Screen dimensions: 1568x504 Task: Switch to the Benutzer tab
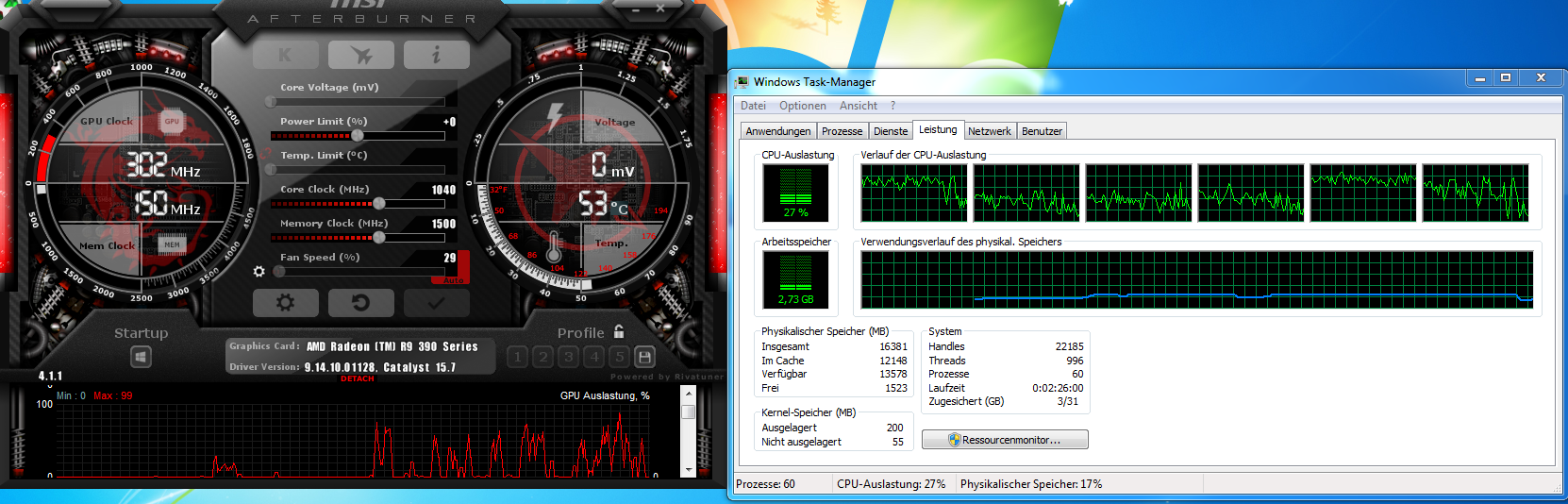(1042, 131)
